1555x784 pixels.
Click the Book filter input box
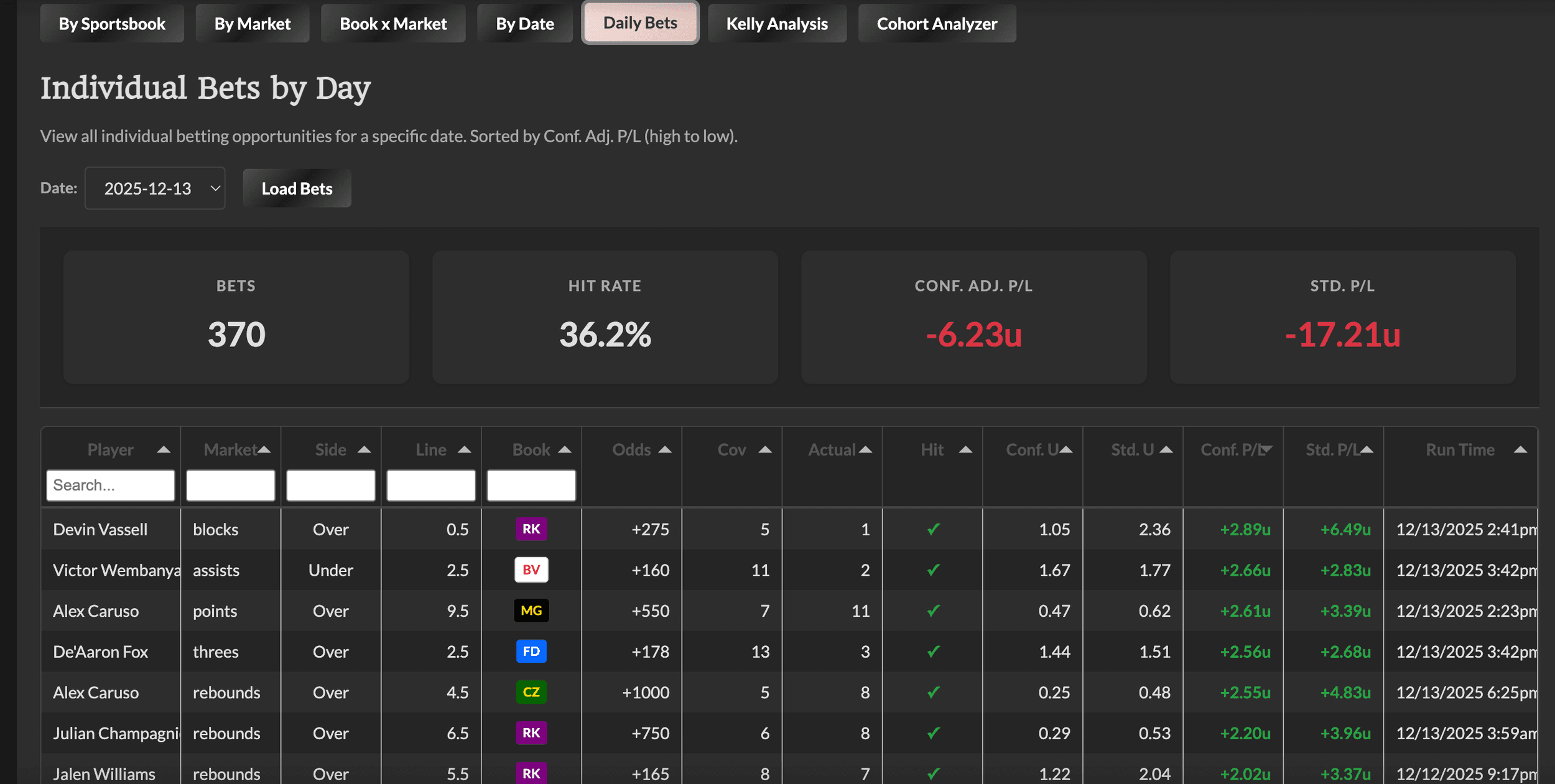point(531,485)
